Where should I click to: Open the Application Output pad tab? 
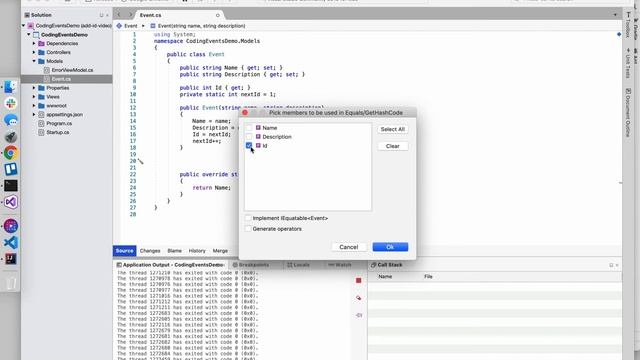(x=171, y=265)
